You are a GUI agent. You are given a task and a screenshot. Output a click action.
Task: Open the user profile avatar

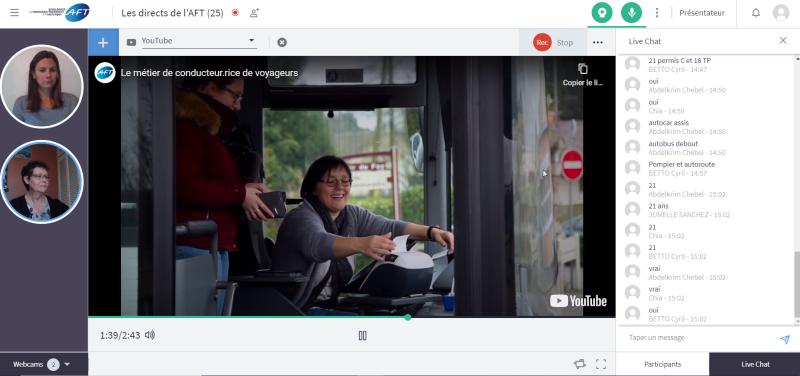781,13
